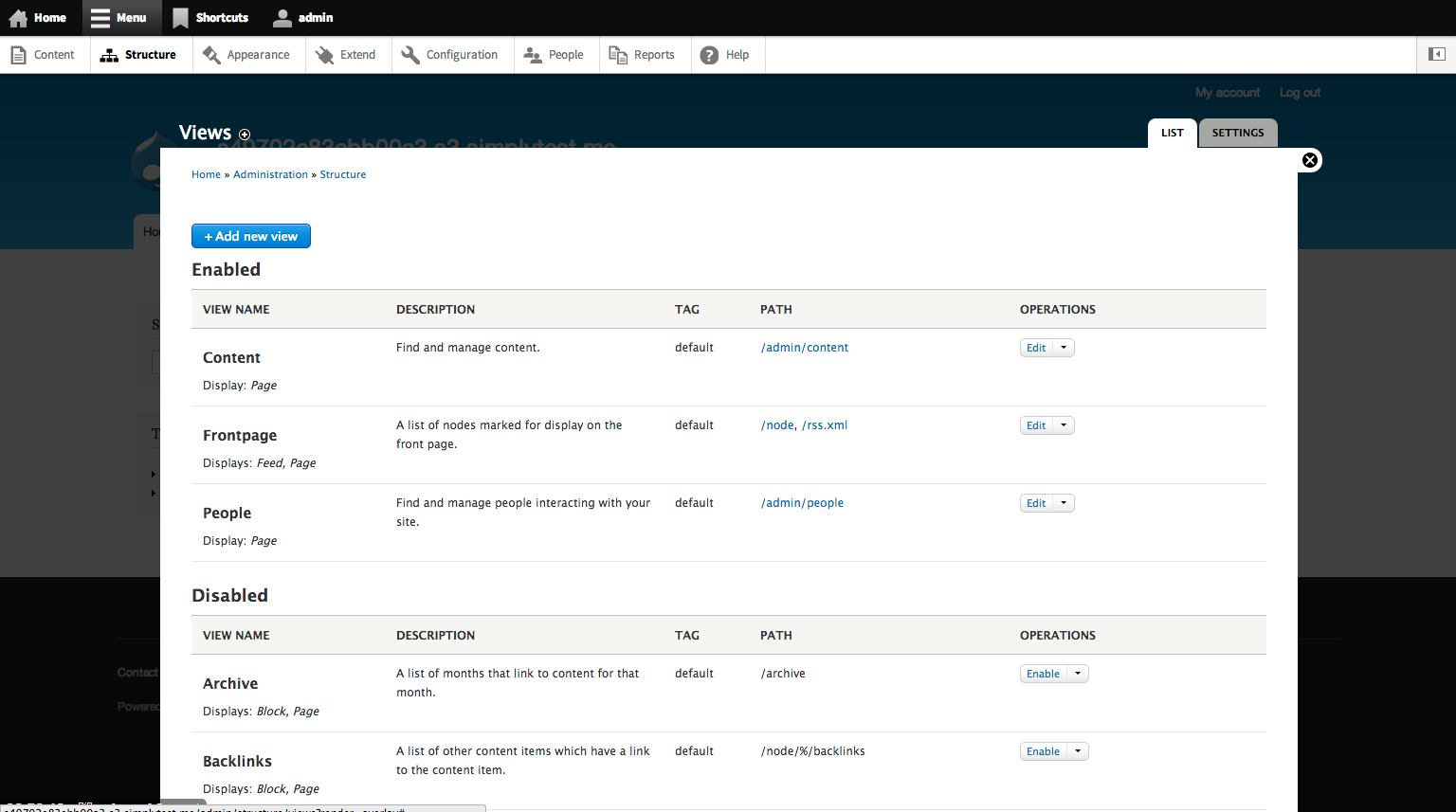The height and width of the screenshot is (812, 1456).
Task: Close the overlay with the X button
Action: (x=1310, y=160)
